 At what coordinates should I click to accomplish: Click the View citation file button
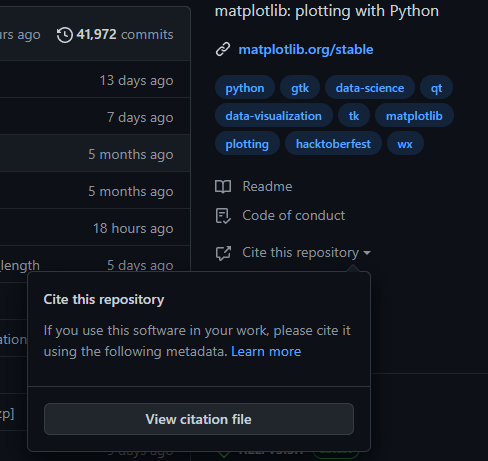pyautogui.click(x=199, y=419)
